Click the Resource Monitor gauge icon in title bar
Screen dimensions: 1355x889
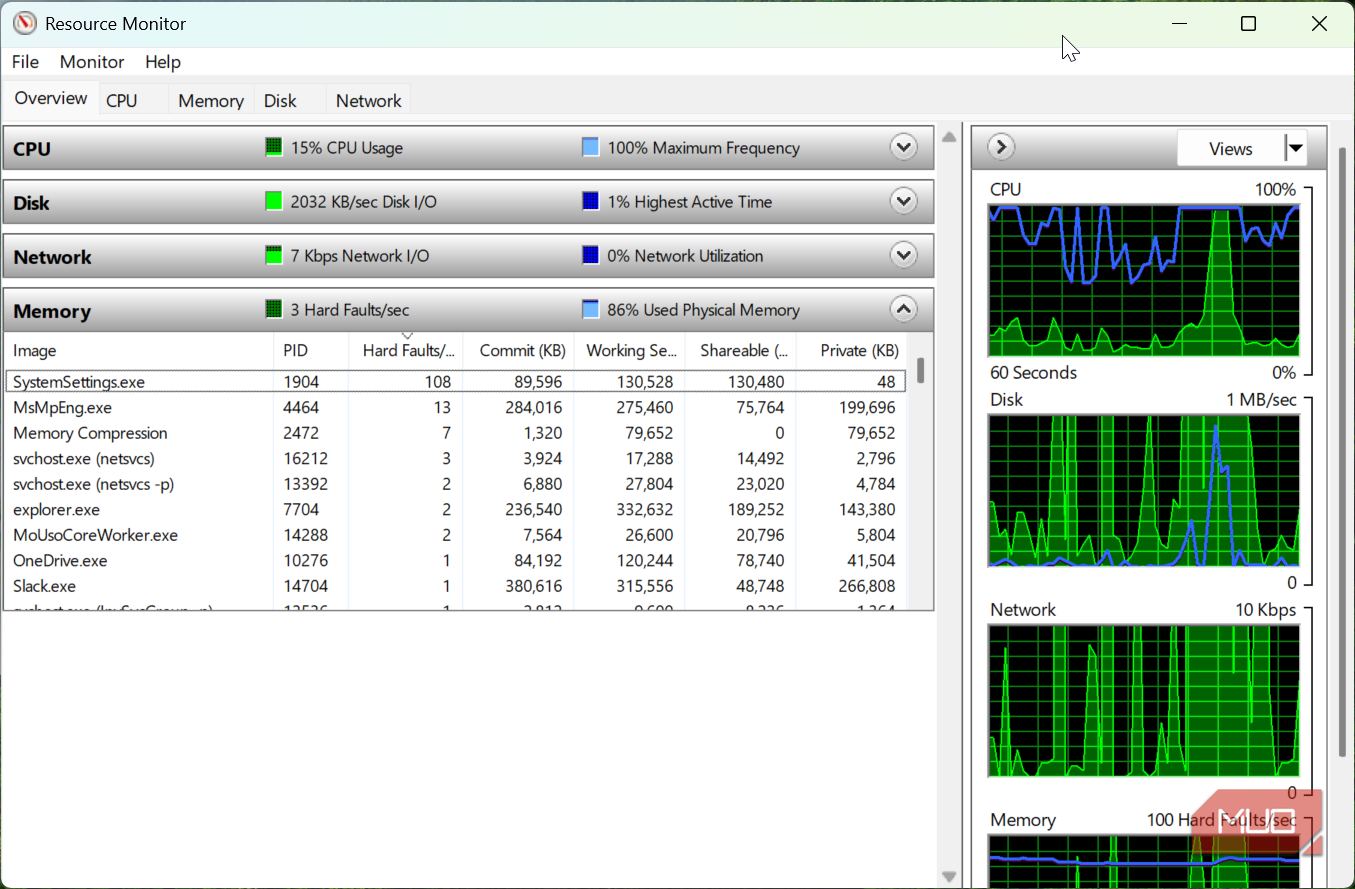(24, 23)
